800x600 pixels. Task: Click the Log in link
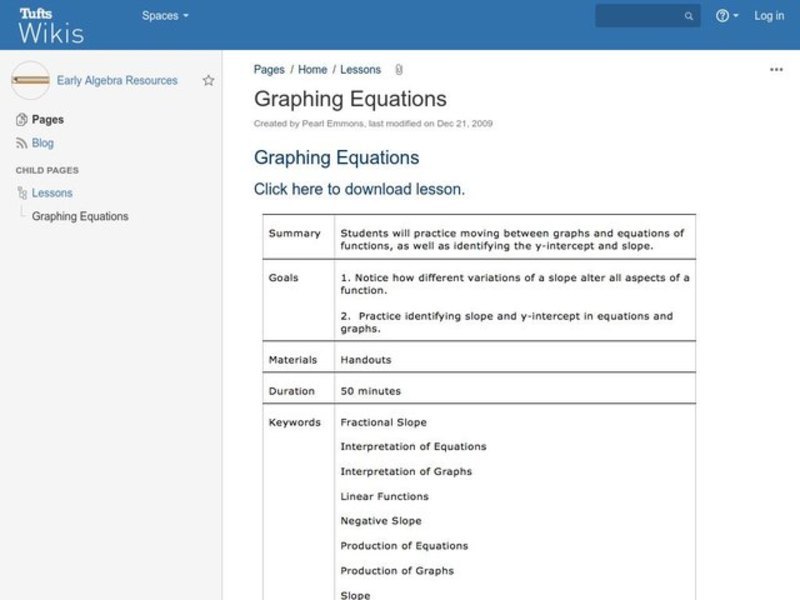pos(768,16)
